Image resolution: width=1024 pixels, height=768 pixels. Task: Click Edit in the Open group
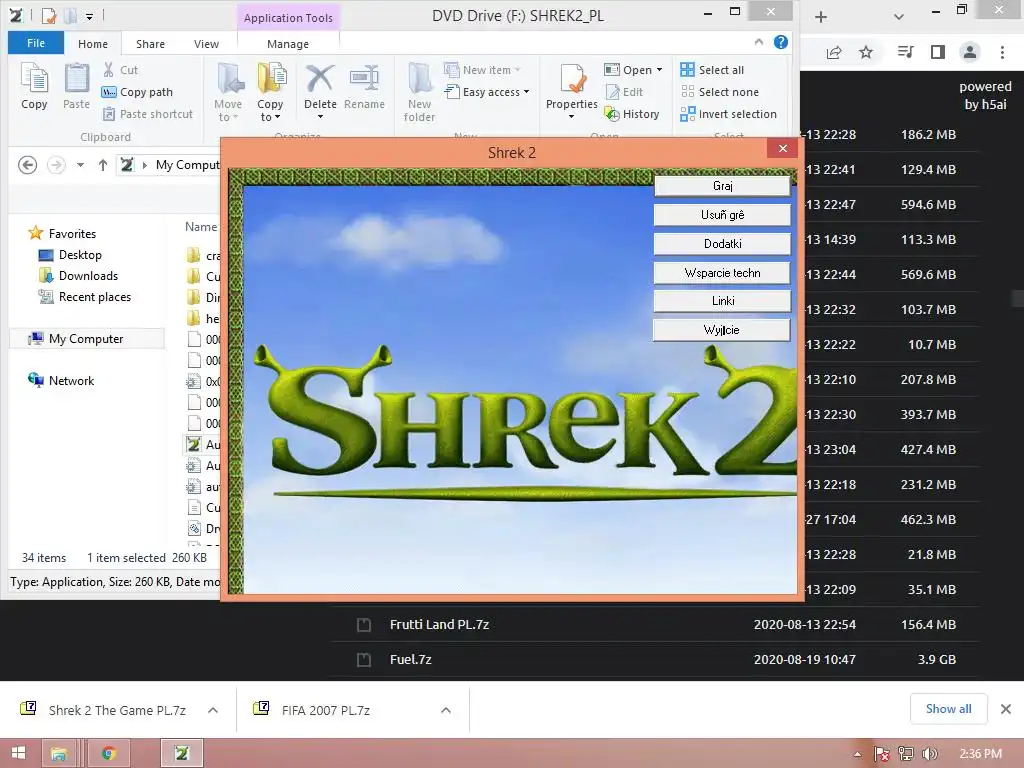coord(624,92)
